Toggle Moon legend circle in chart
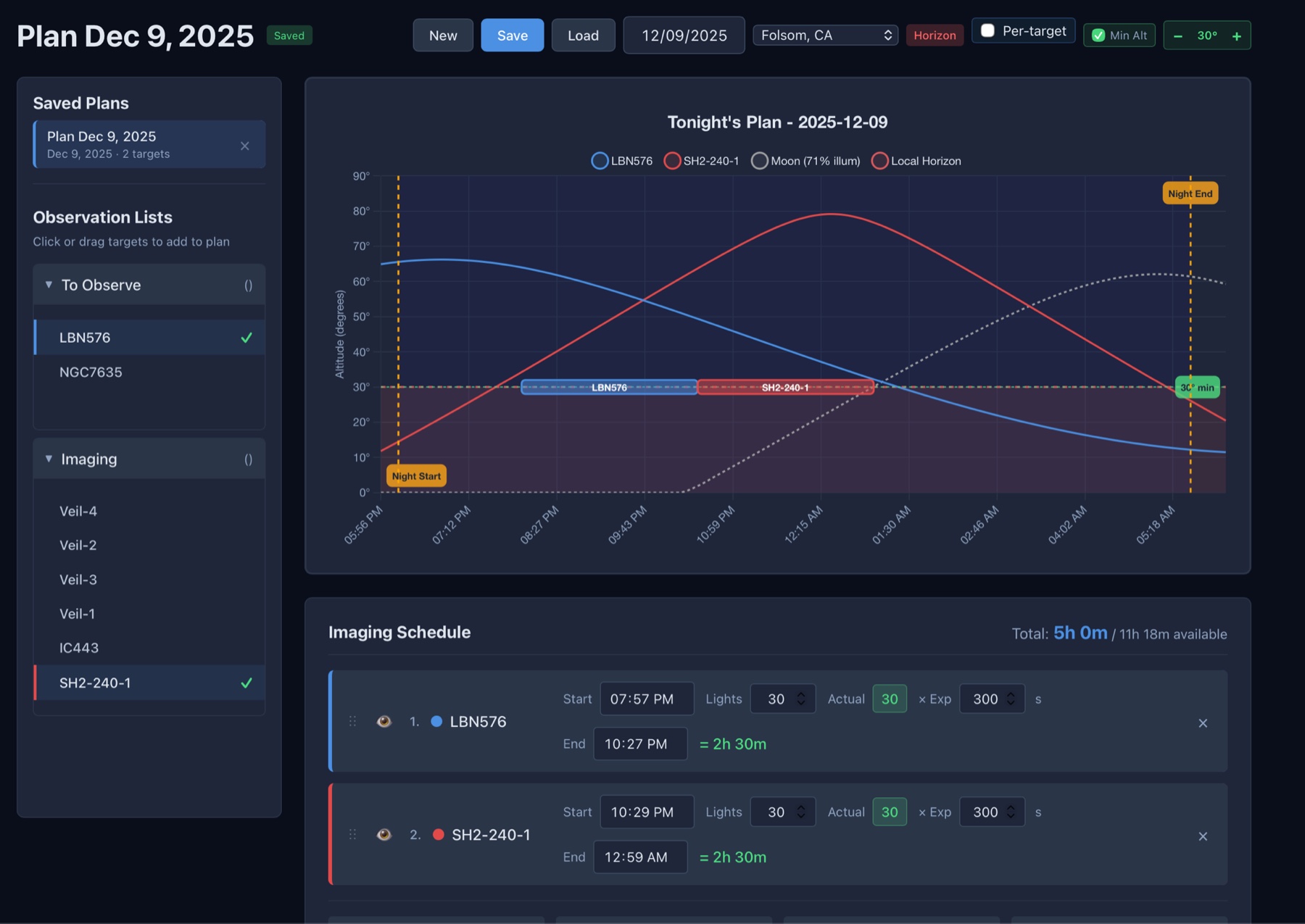 [759, 161]
